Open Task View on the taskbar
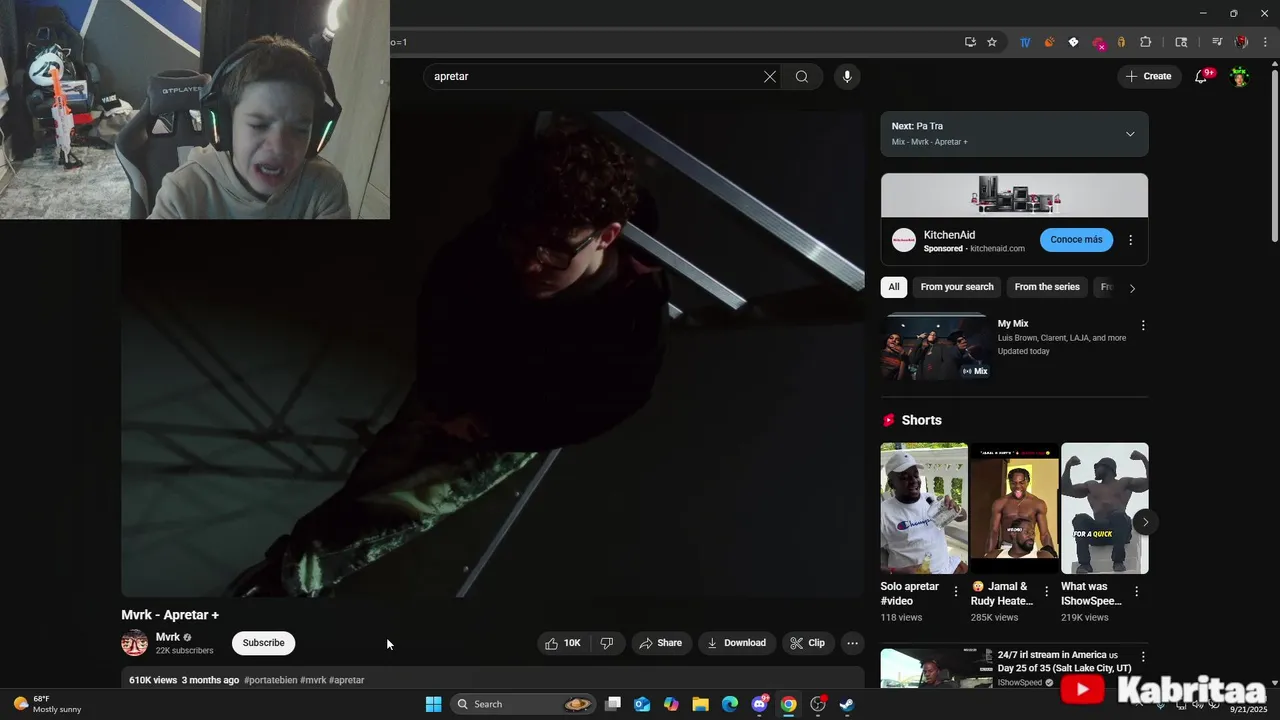The width and height of the screenshot is (1280, 720). [x=613, y=704]
